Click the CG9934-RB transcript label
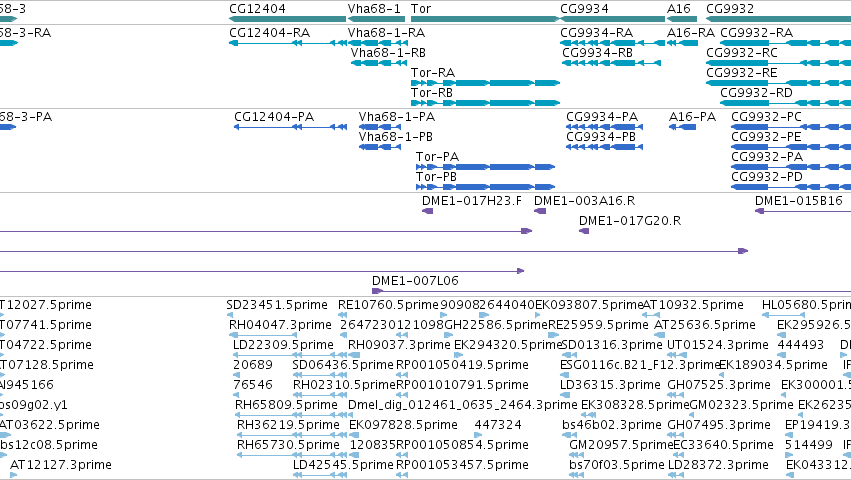851x480 pixels. coord(598,53)
